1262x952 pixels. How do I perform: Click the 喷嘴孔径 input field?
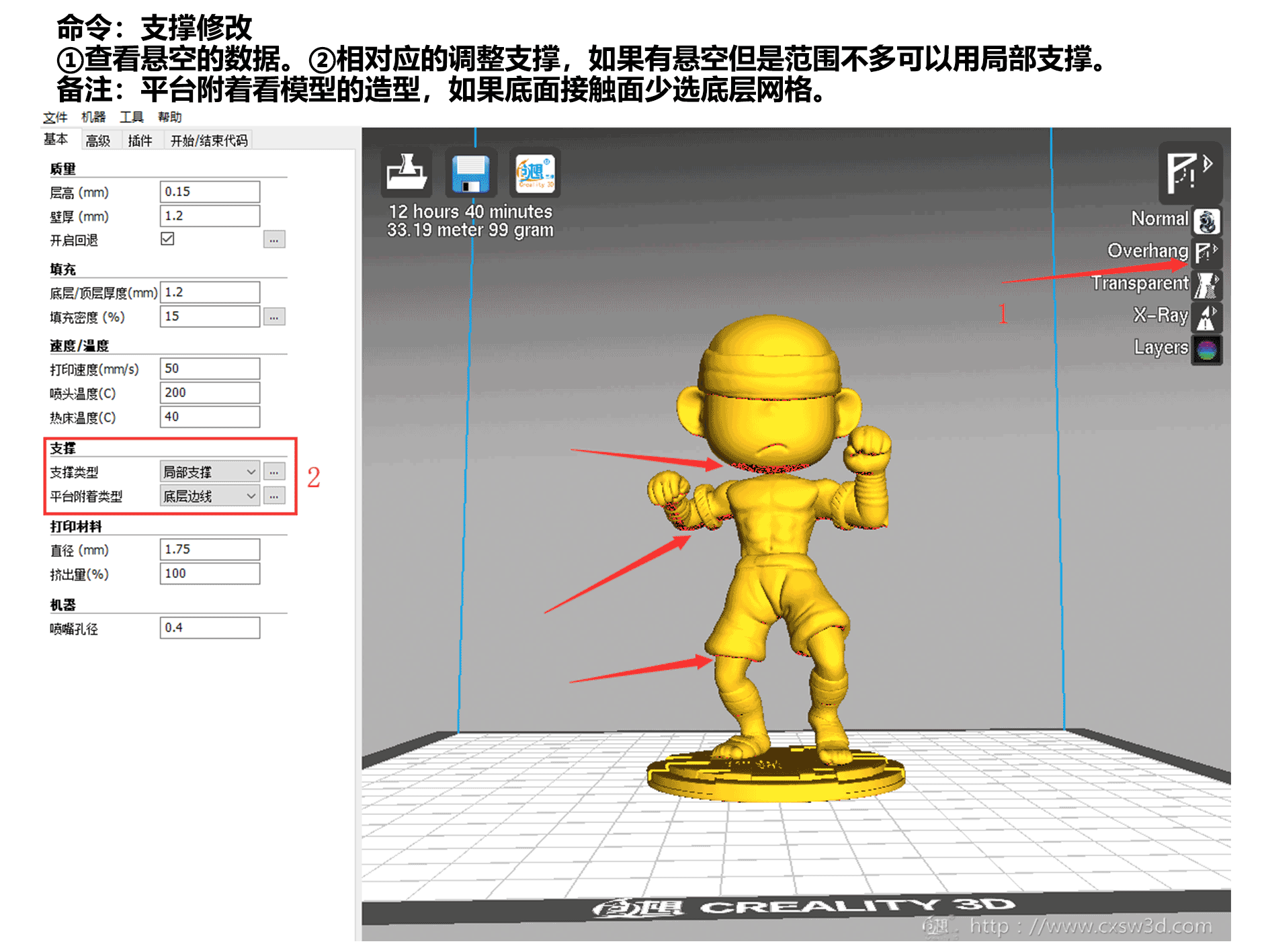click(x=210, y=628)
